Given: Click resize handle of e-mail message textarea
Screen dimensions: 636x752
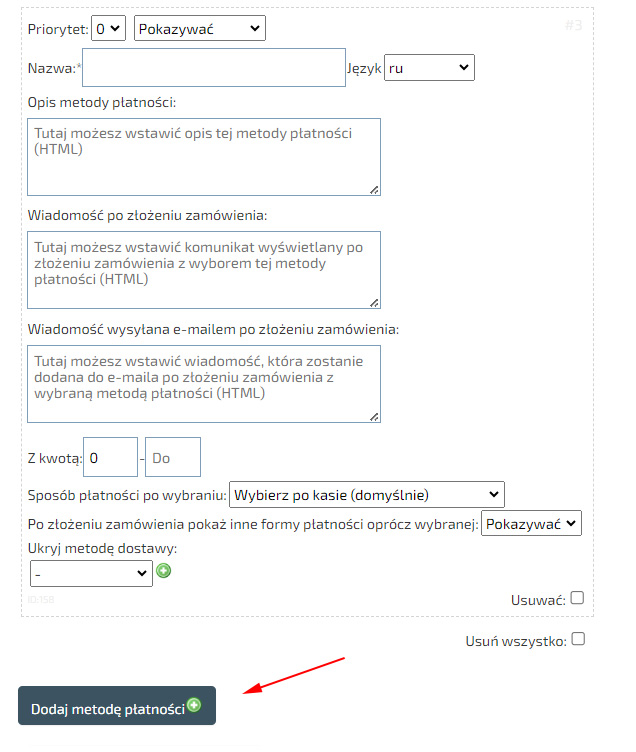Looking at the screenshot, I should [374, 416].
